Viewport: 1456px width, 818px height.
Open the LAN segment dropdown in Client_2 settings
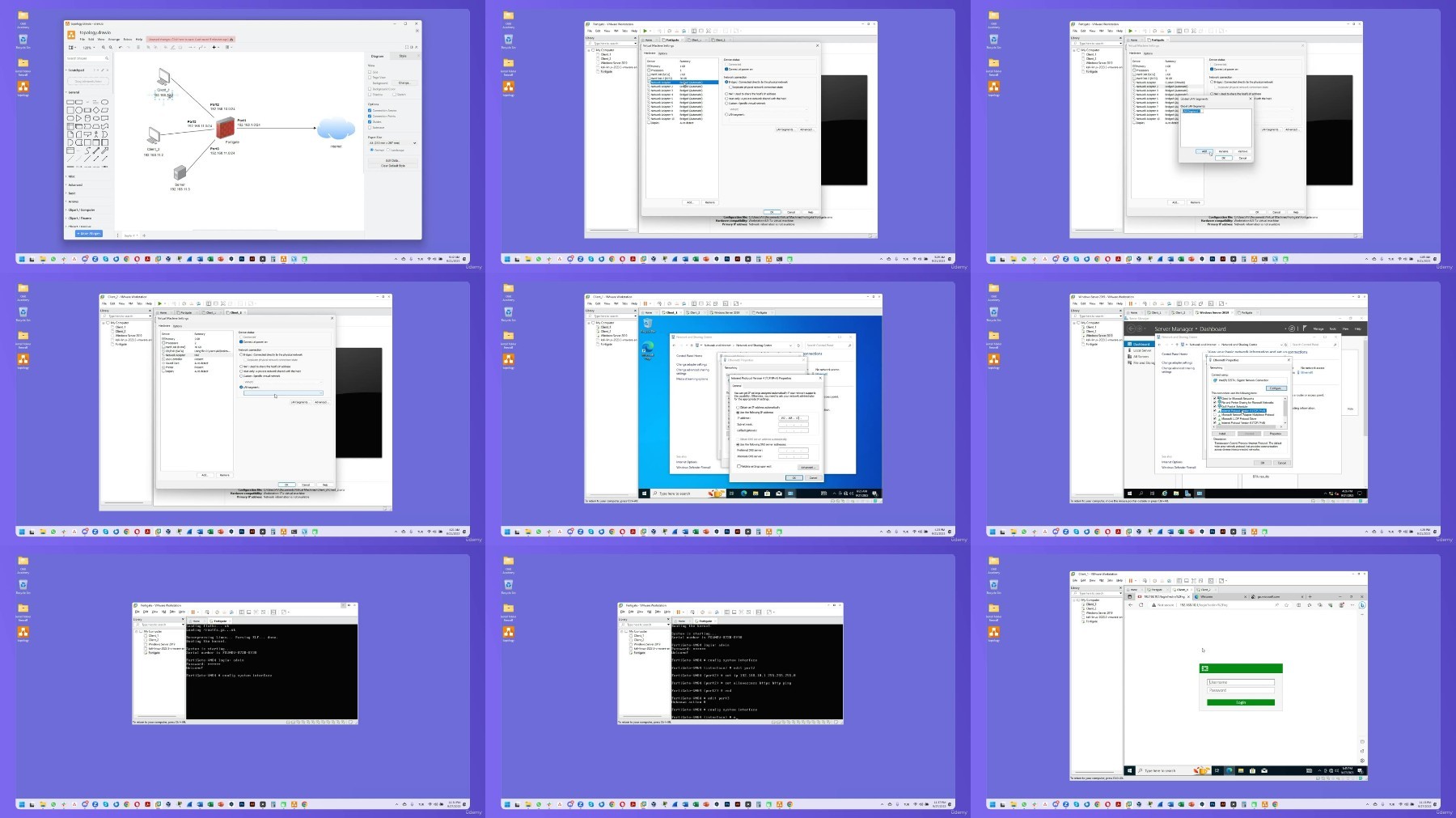click(x=283, y=392)
